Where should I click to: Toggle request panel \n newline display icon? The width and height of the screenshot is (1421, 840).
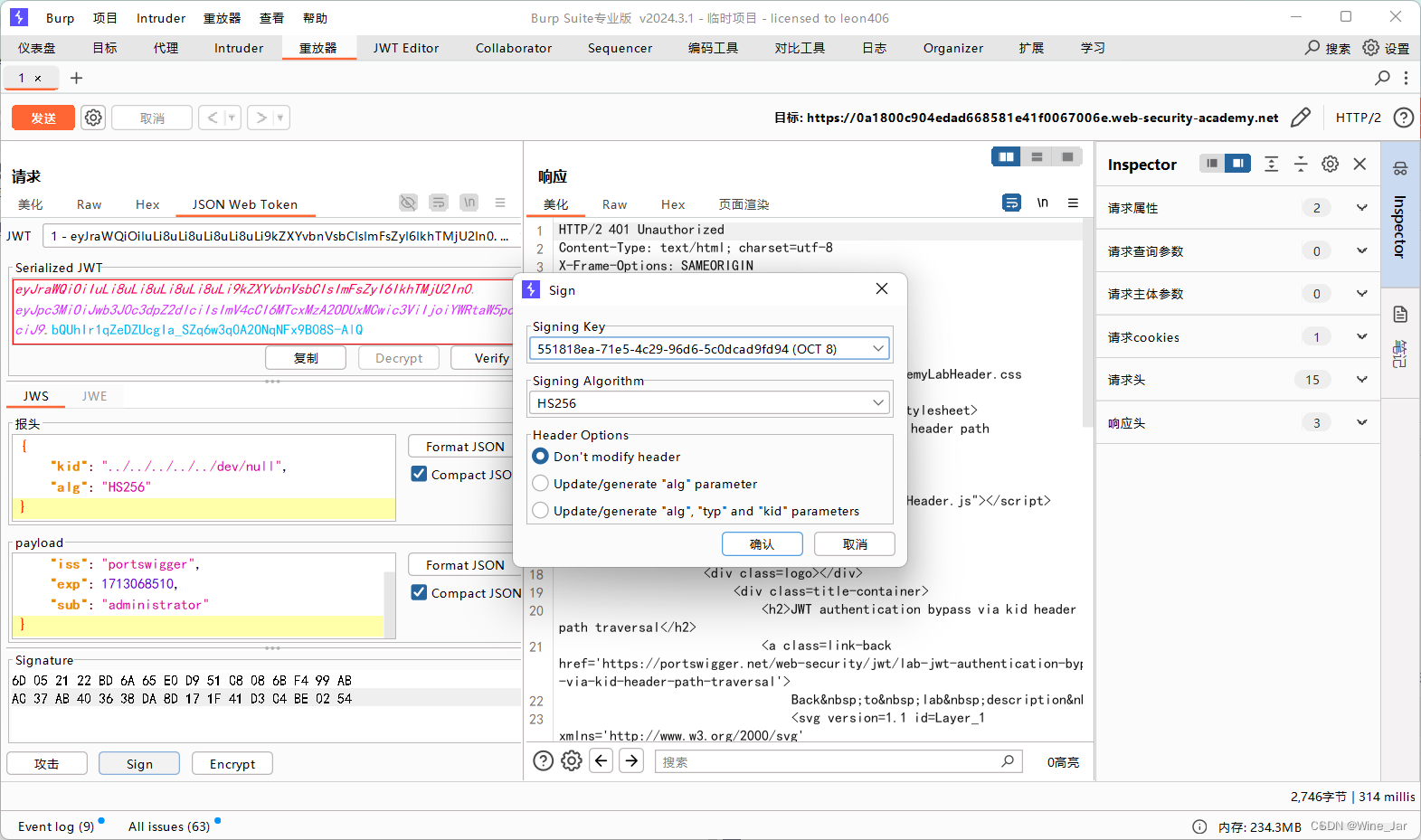(x=469, y=203)
